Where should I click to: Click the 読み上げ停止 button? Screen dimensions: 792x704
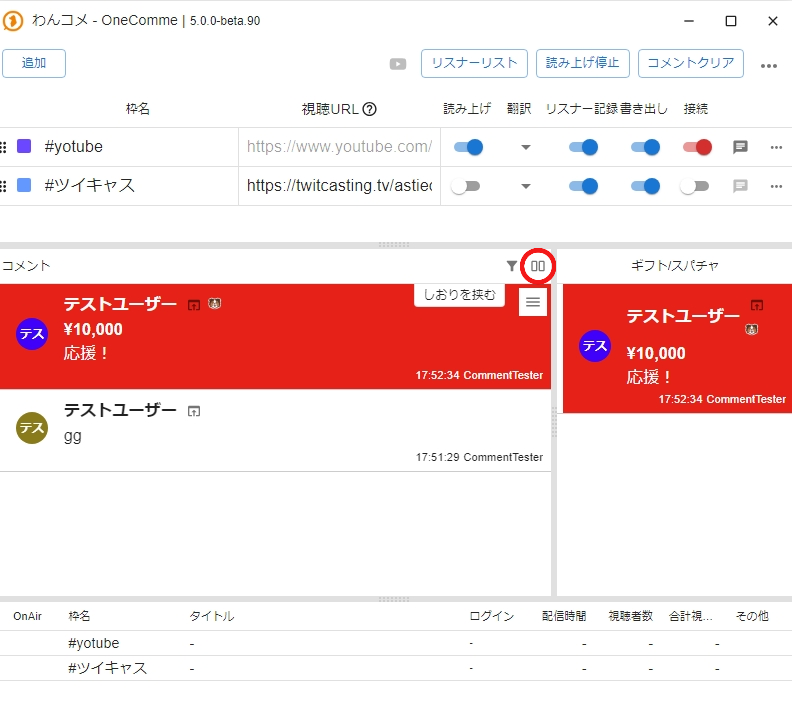pos(583,63)
